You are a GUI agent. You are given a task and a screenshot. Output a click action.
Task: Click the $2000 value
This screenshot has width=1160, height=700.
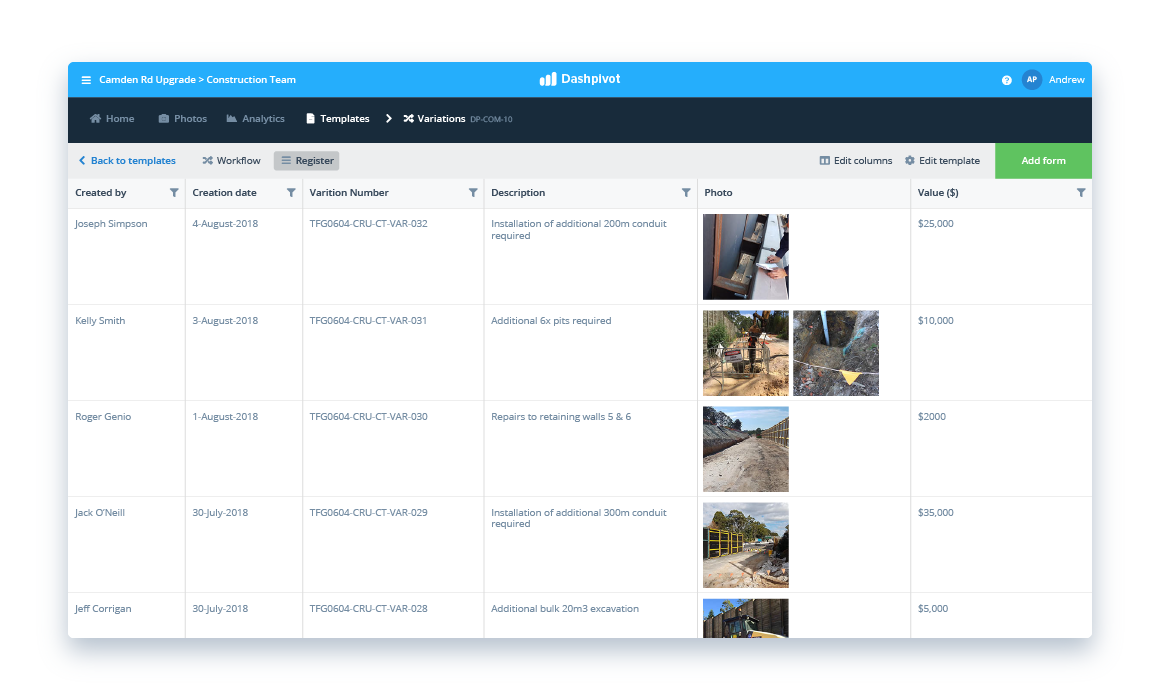pyautogui.click(x=931, y=417)
